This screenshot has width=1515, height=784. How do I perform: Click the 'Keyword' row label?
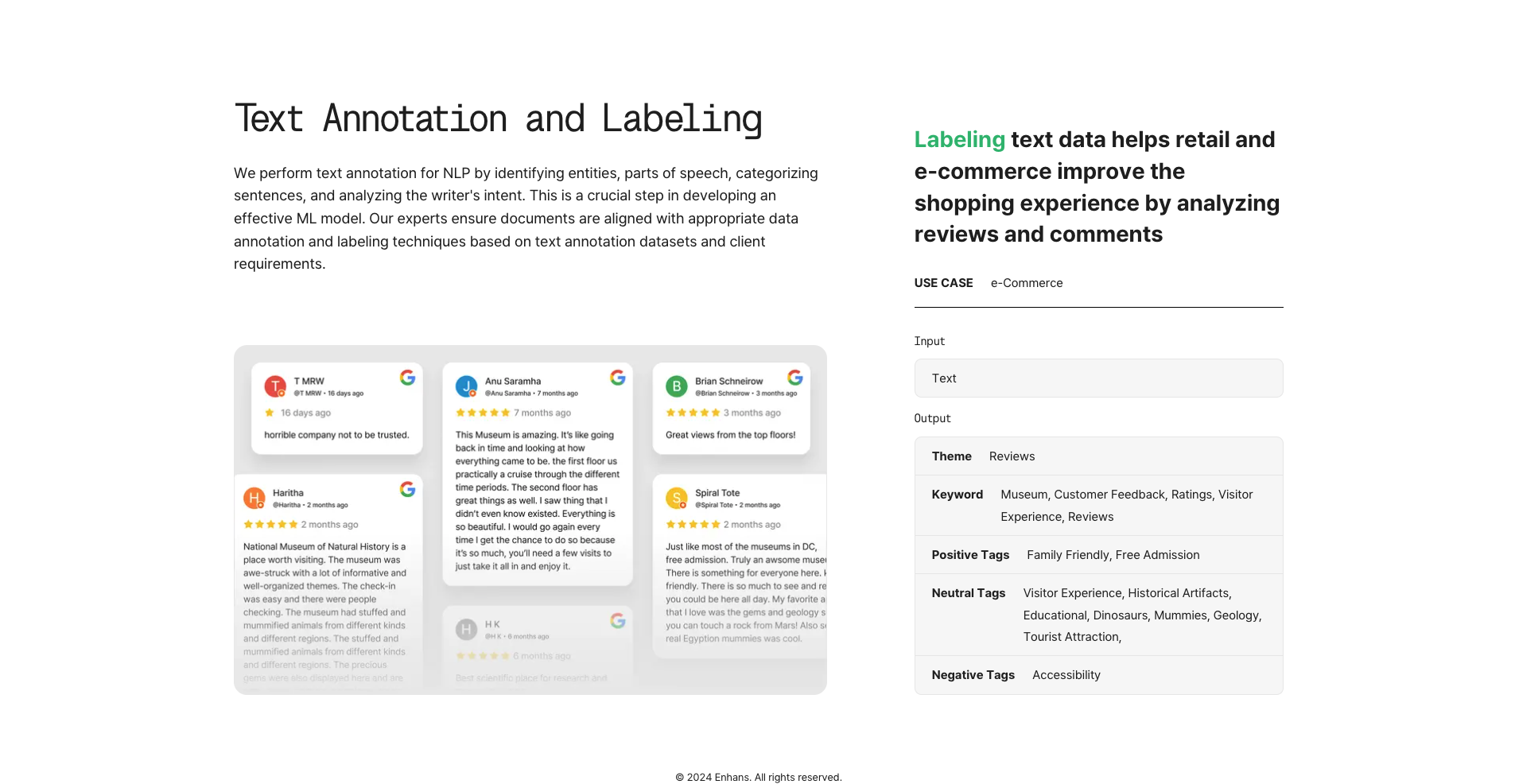pos(958,495)
